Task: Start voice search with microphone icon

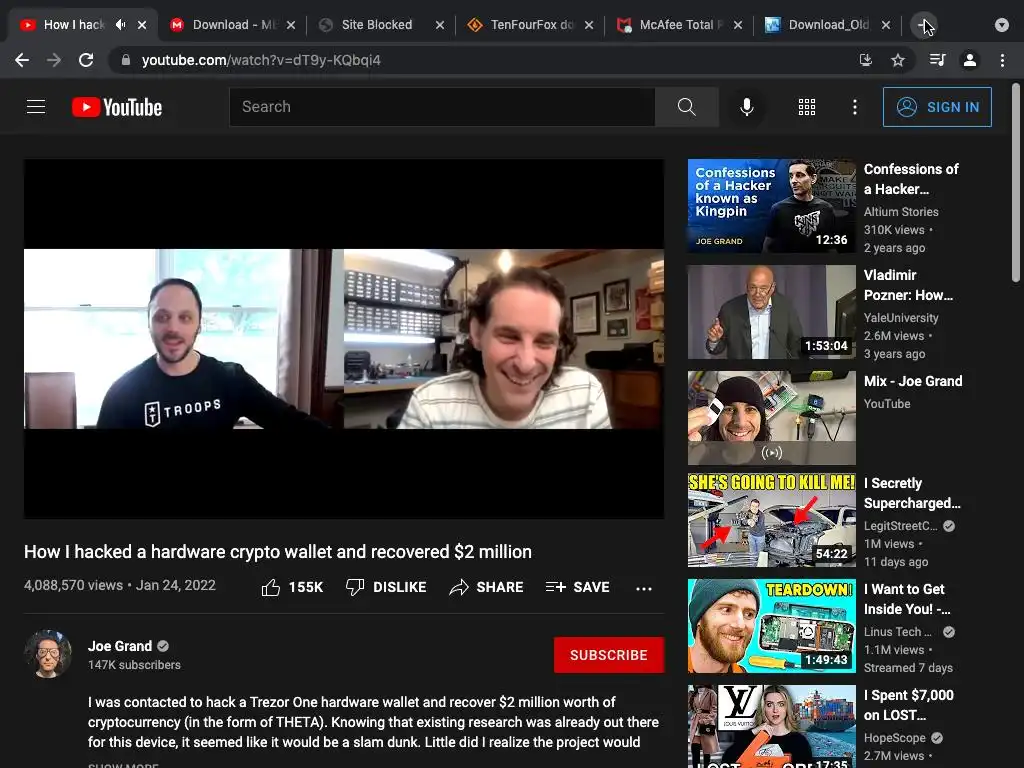Action: point(746,107)
